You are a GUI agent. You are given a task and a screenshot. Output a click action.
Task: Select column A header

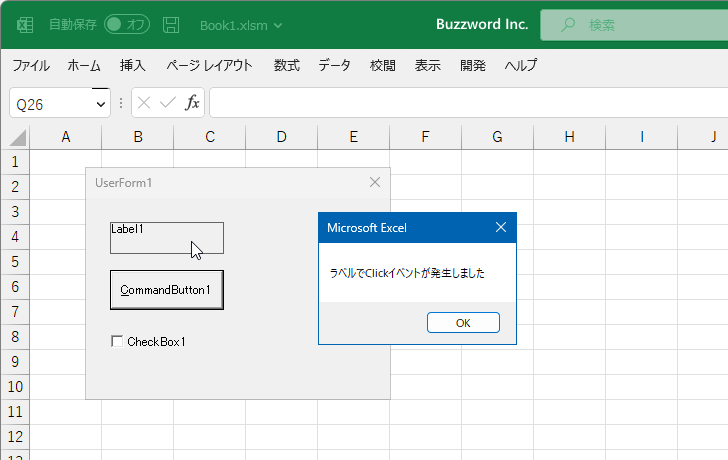[66, 137]
